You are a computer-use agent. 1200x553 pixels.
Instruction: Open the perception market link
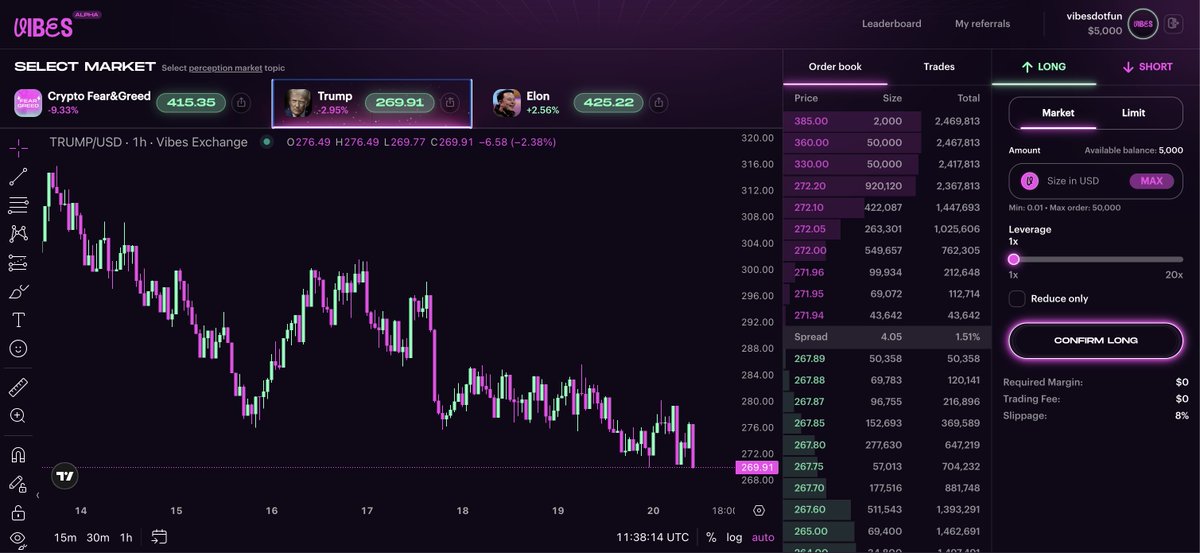(x=226, y=68)
